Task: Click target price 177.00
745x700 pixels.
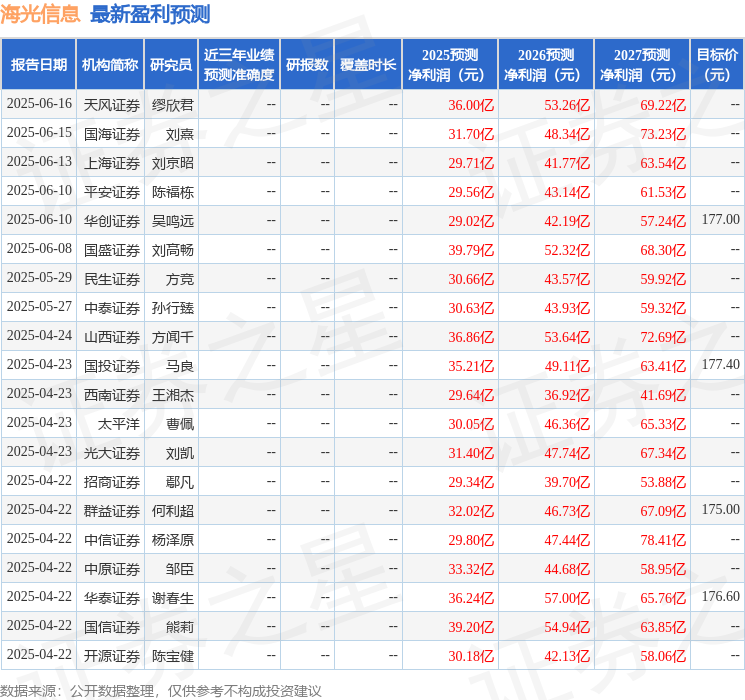Action: coord(720,220)
